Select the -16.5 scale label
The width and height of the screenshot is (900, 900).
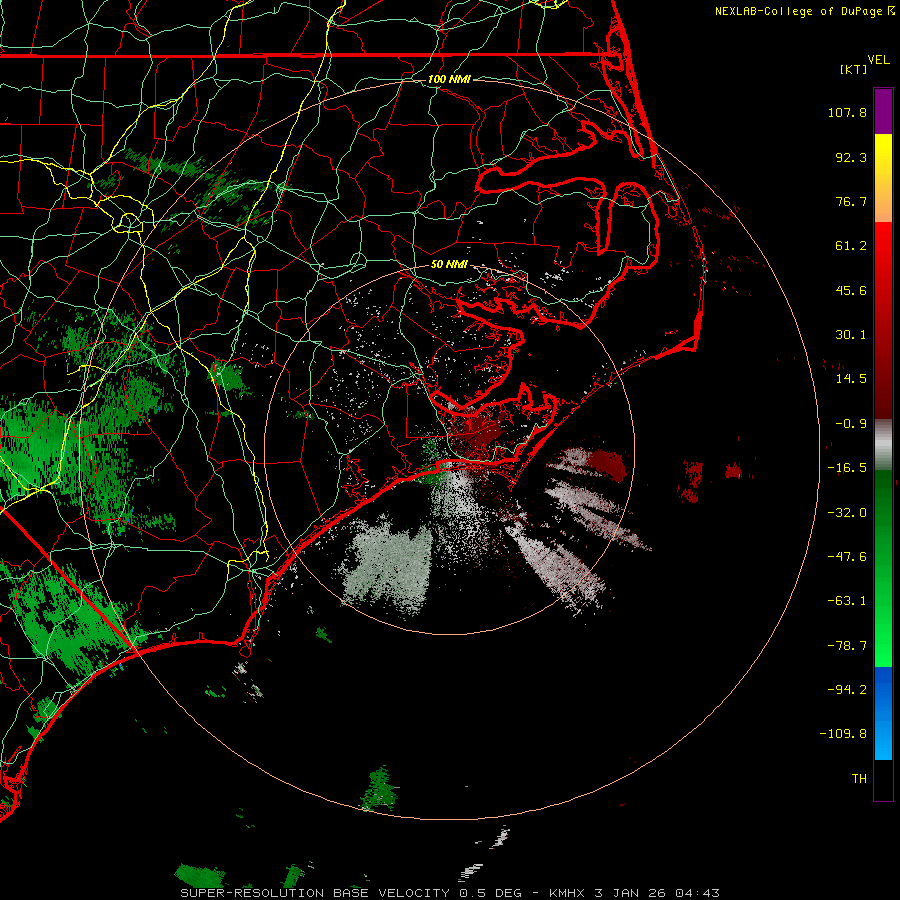pyautogui.click(x=847, y=468)
